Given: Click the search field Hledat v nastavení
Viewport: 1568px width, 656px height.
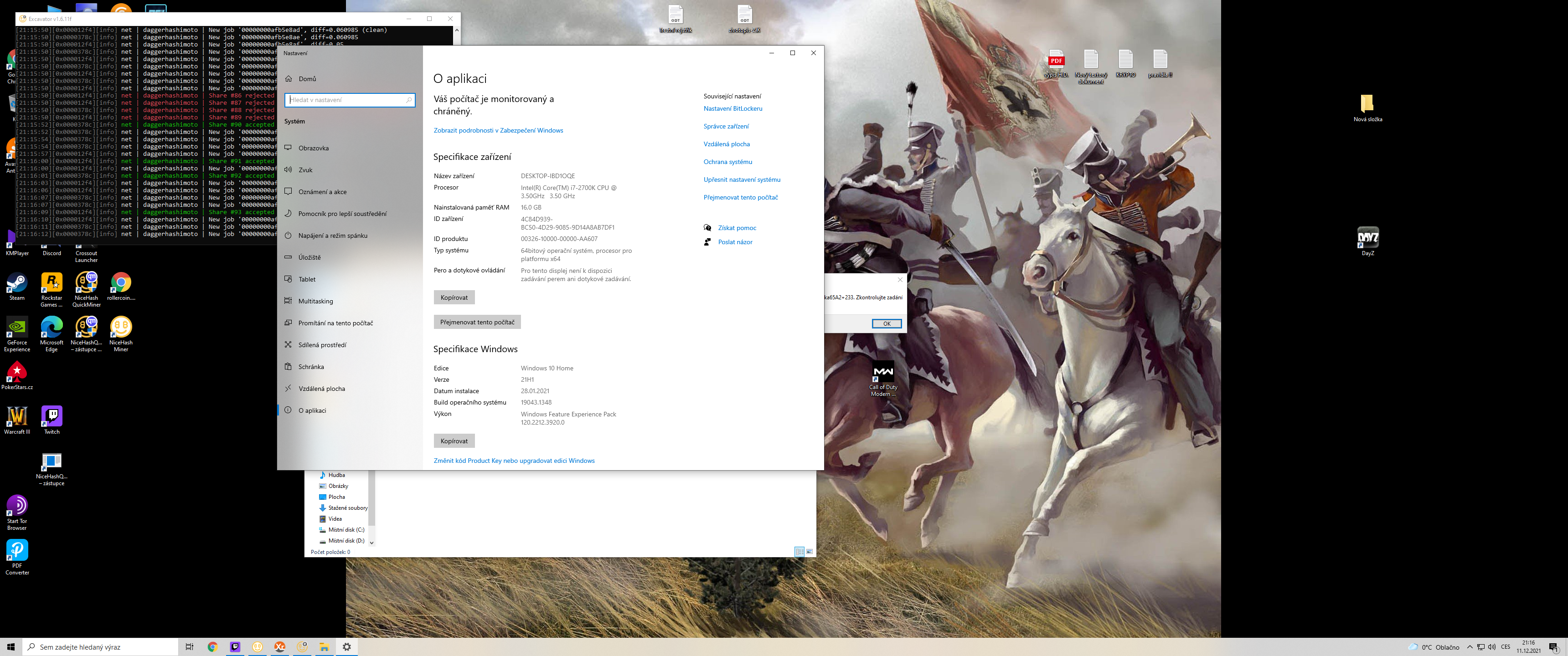Looking at the screenshot, I should 350,100.
